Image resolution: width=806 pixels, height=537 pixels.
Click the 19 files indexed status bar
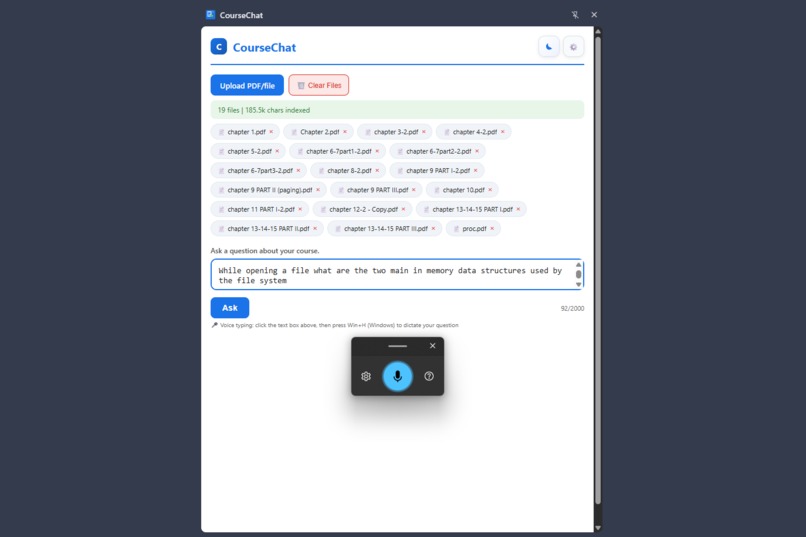click(397, 110)
